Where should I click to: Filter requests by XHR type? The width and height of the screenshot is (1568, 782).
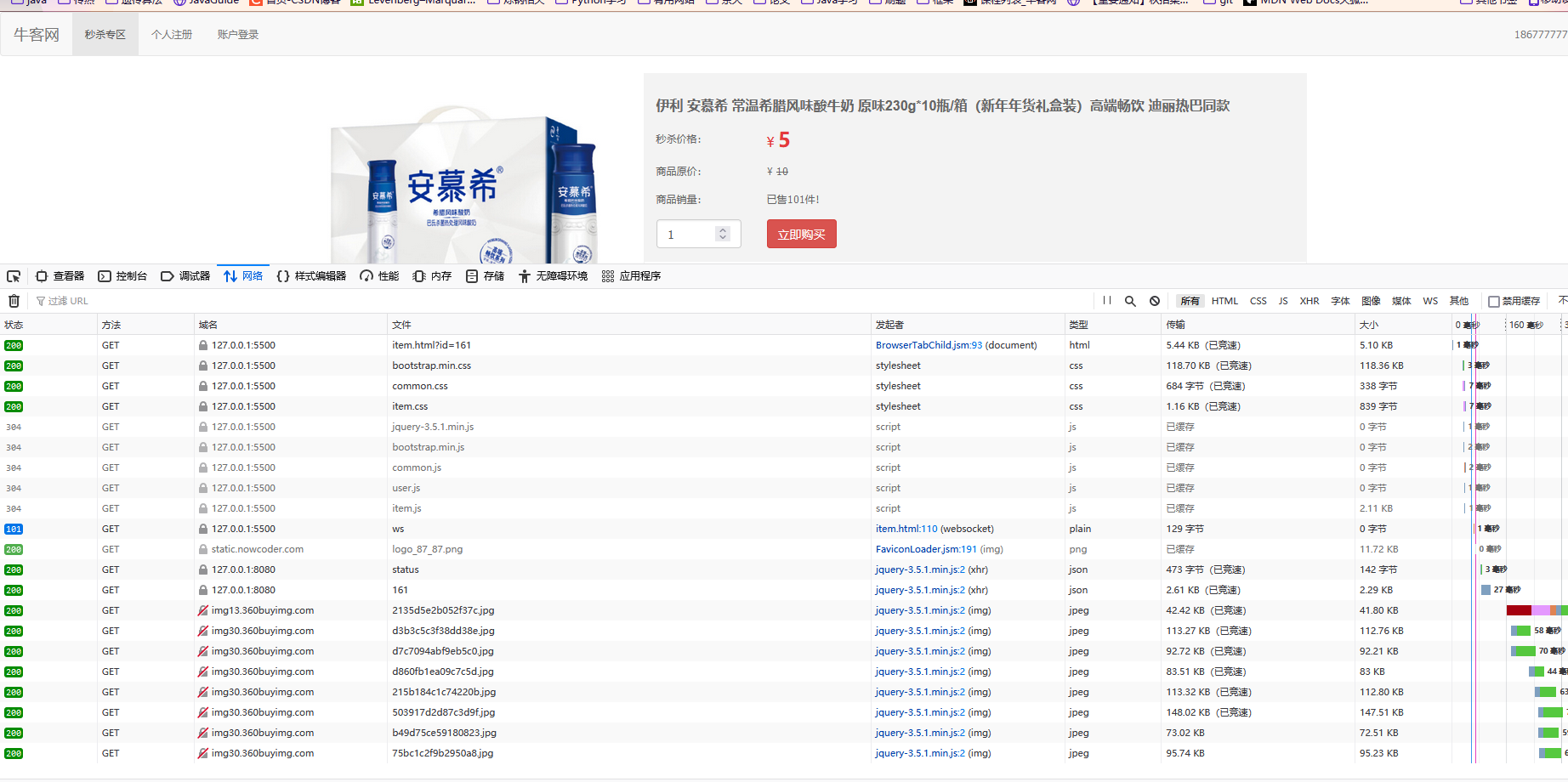click(1310, 301)
